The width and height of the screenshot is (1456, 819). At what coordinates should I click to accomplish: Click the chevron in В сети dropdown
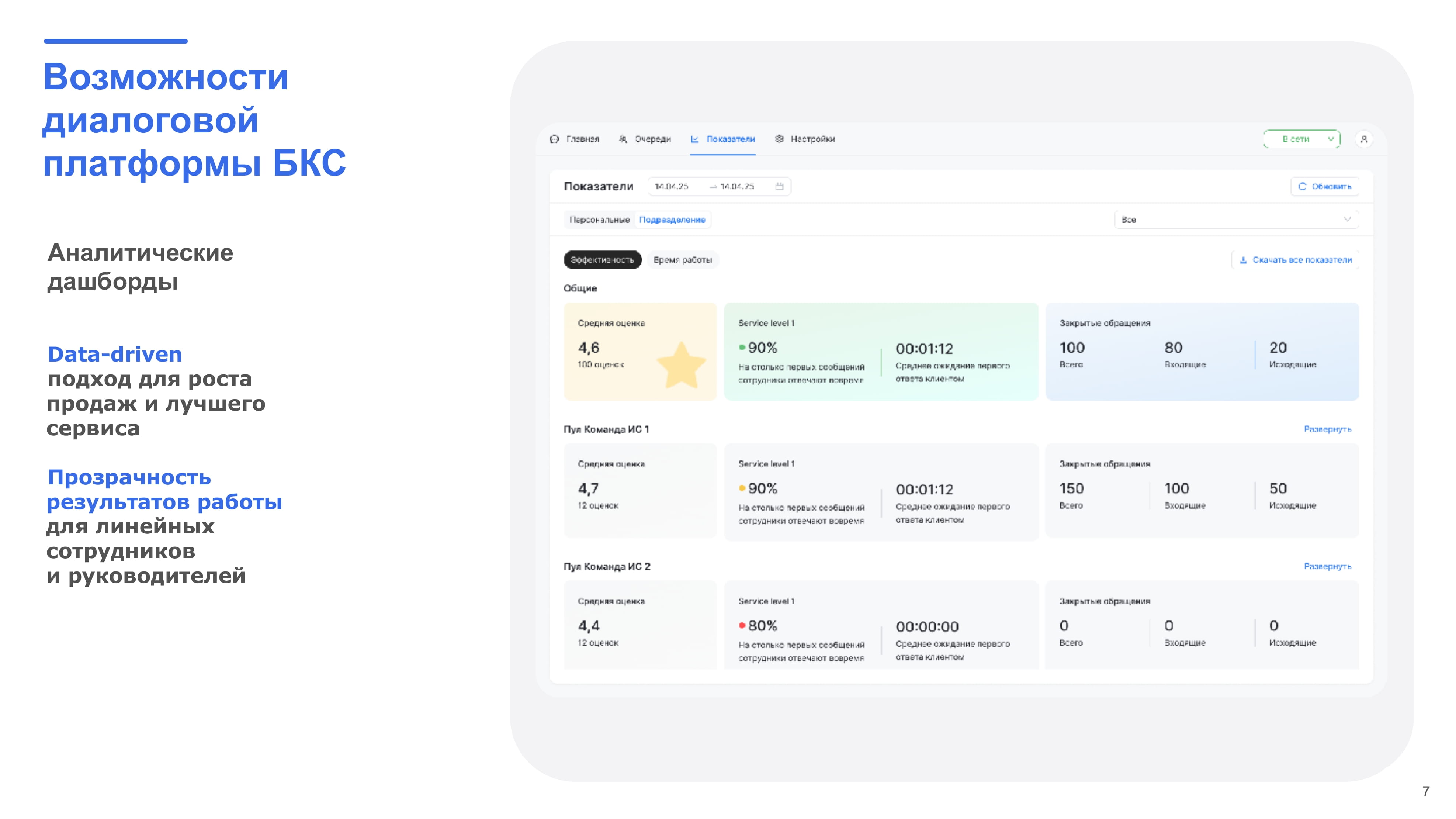point(1331,139)
